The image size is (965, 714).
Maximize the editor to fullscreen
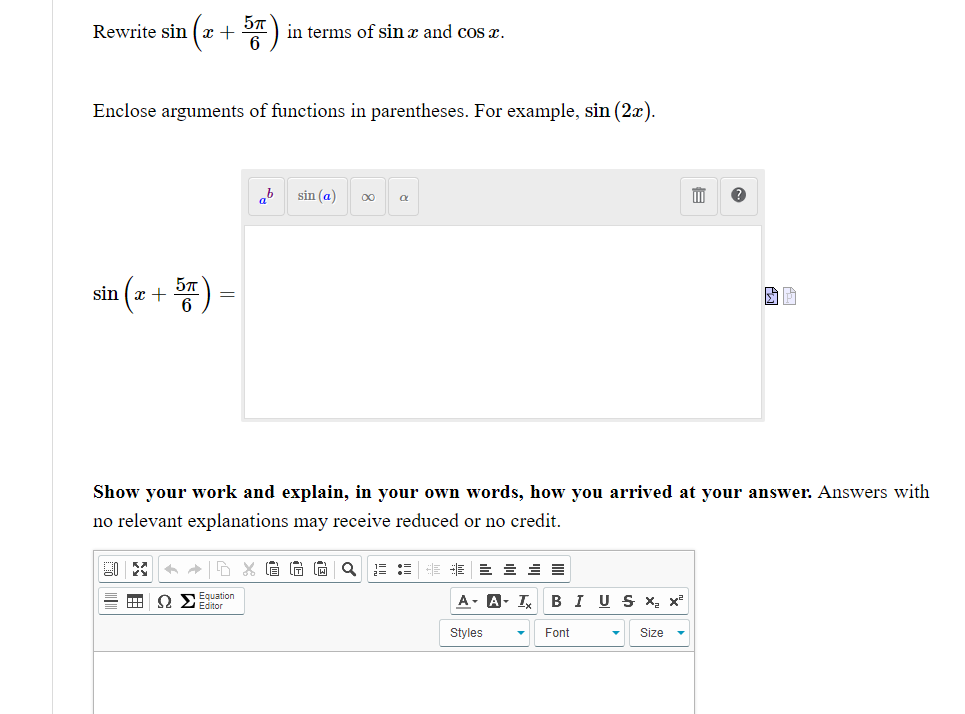(139, 569)
